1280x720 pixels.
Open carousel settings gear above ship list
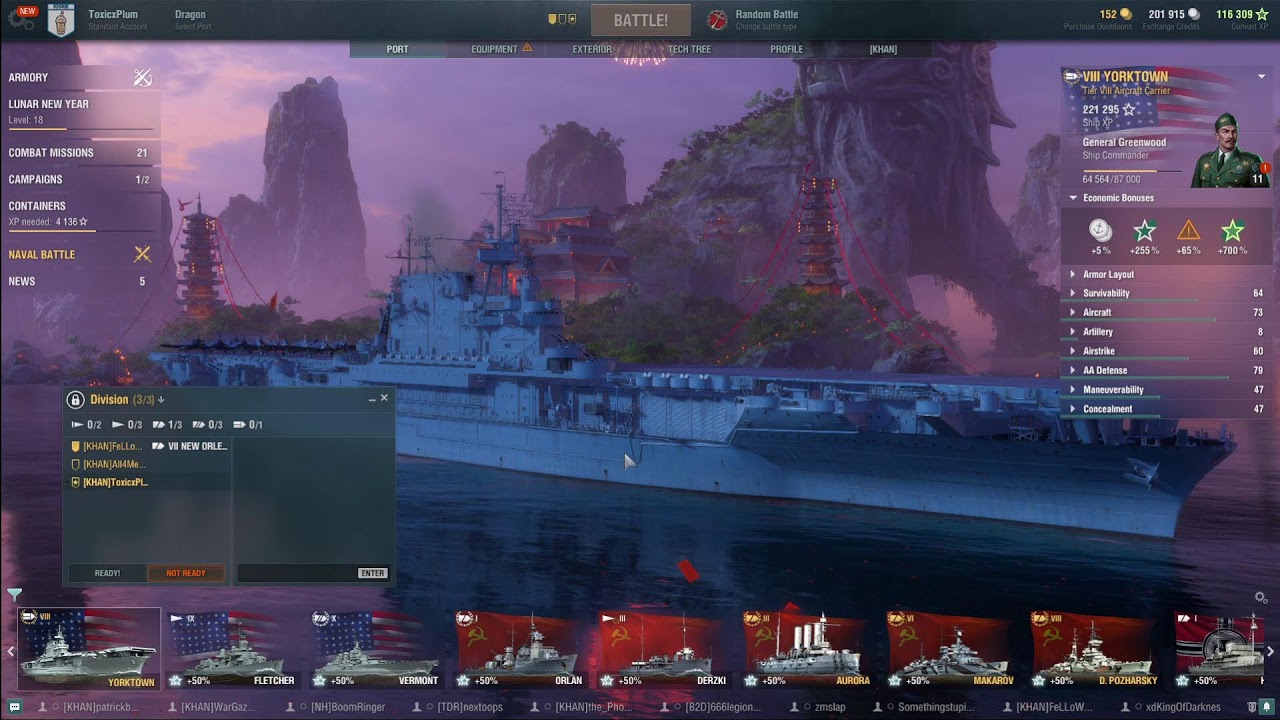(1261, 597)
